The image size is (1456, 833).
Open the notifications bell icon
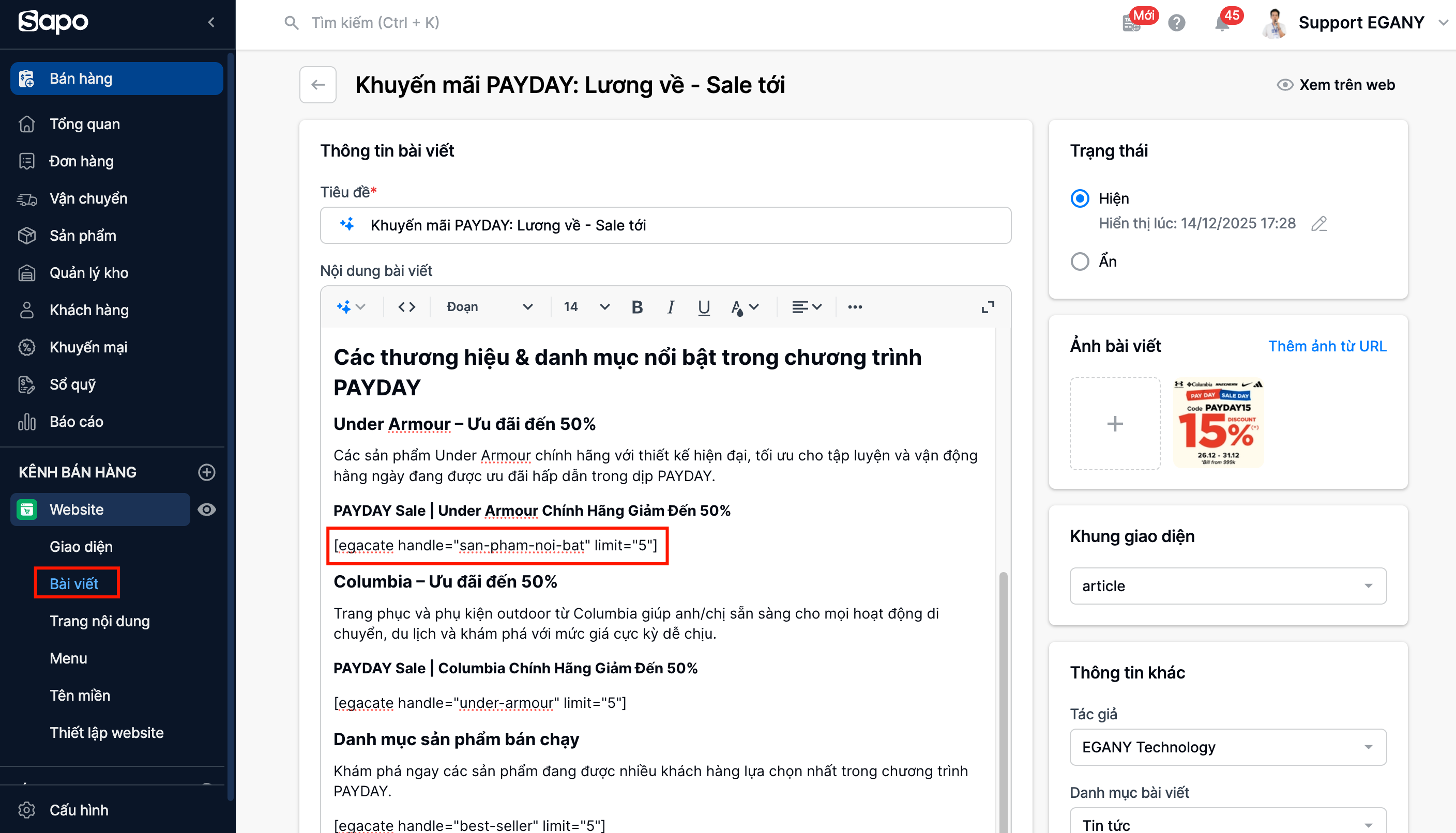tap(1221, 23)
